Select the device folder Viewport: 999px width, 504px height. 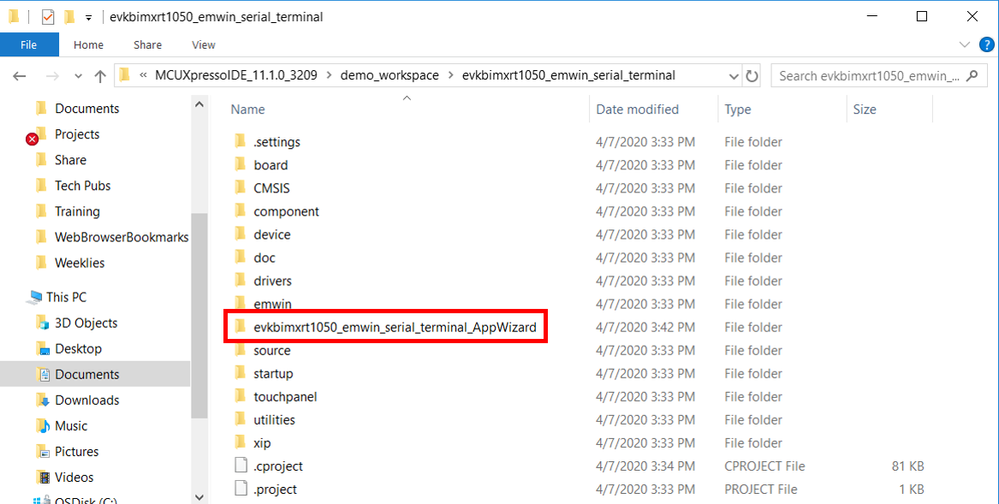(271, 234)
